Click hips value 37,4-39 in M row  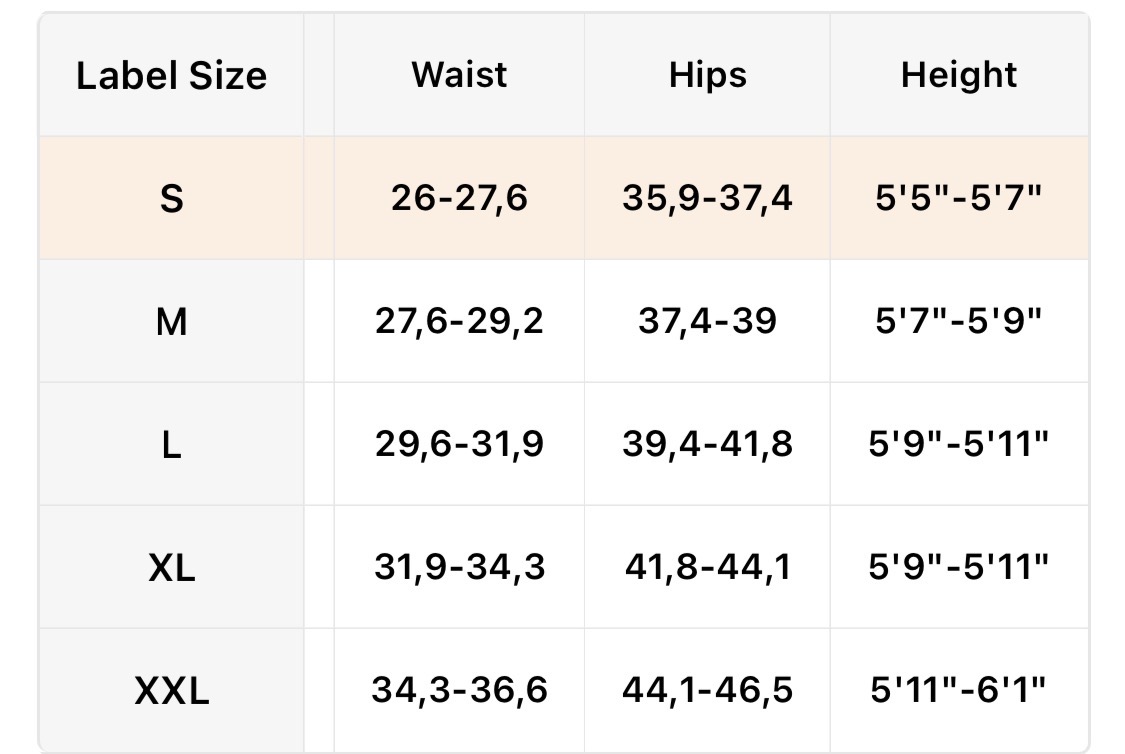click(707, 321)
